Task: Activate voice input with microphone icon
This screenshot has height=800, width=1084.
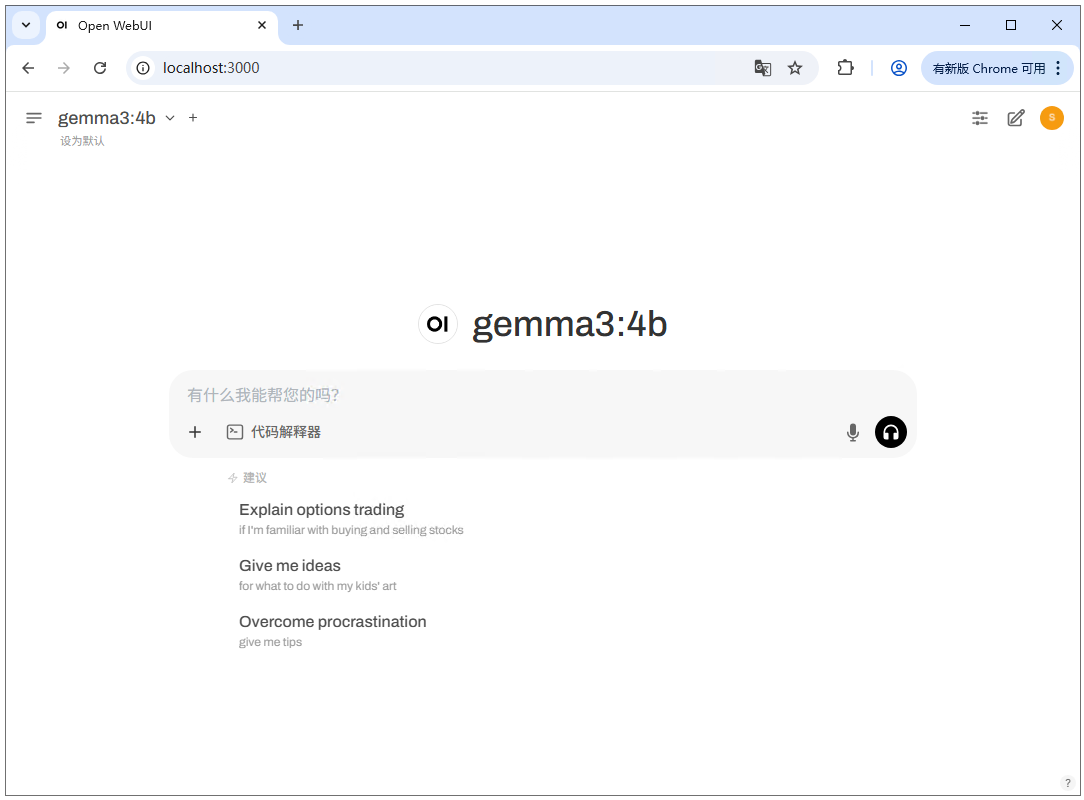Action: pyautogui.click(x=852, y=432)
